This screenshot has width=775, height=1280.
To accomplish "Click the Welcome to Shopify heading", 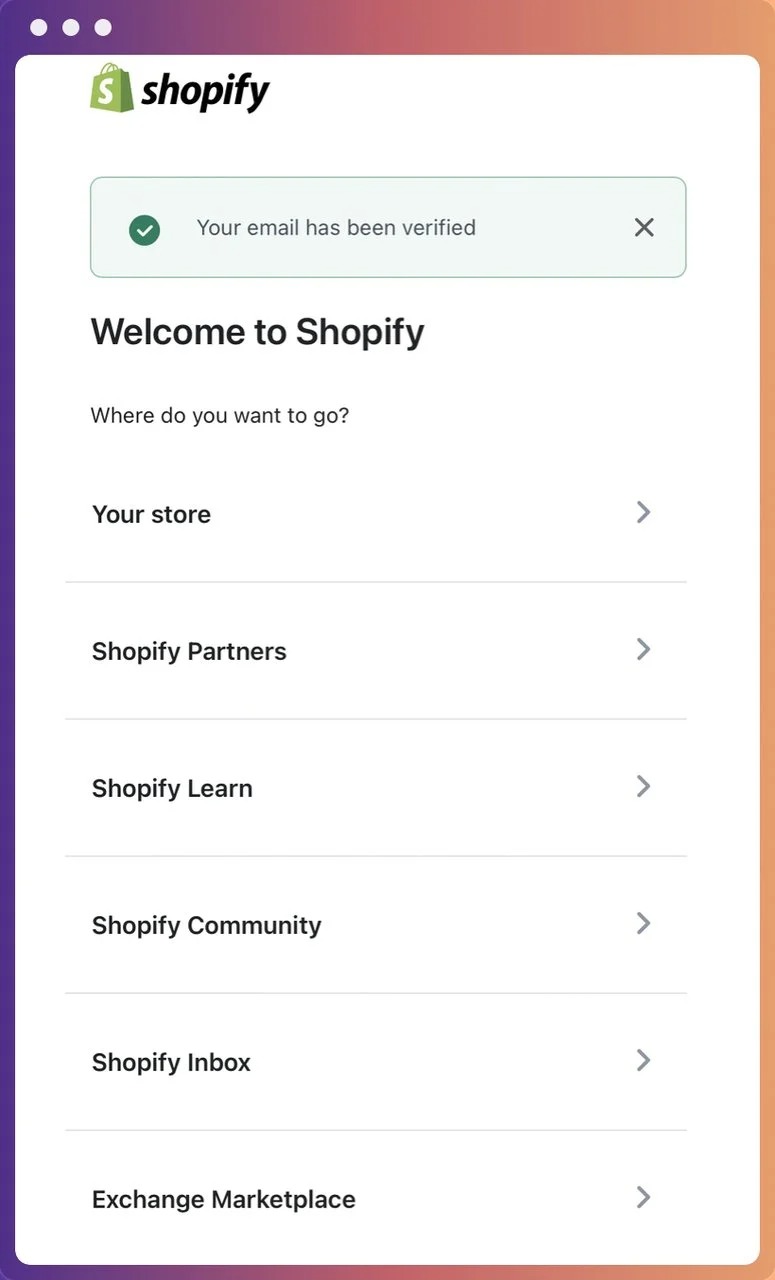I will pos(257,331).
